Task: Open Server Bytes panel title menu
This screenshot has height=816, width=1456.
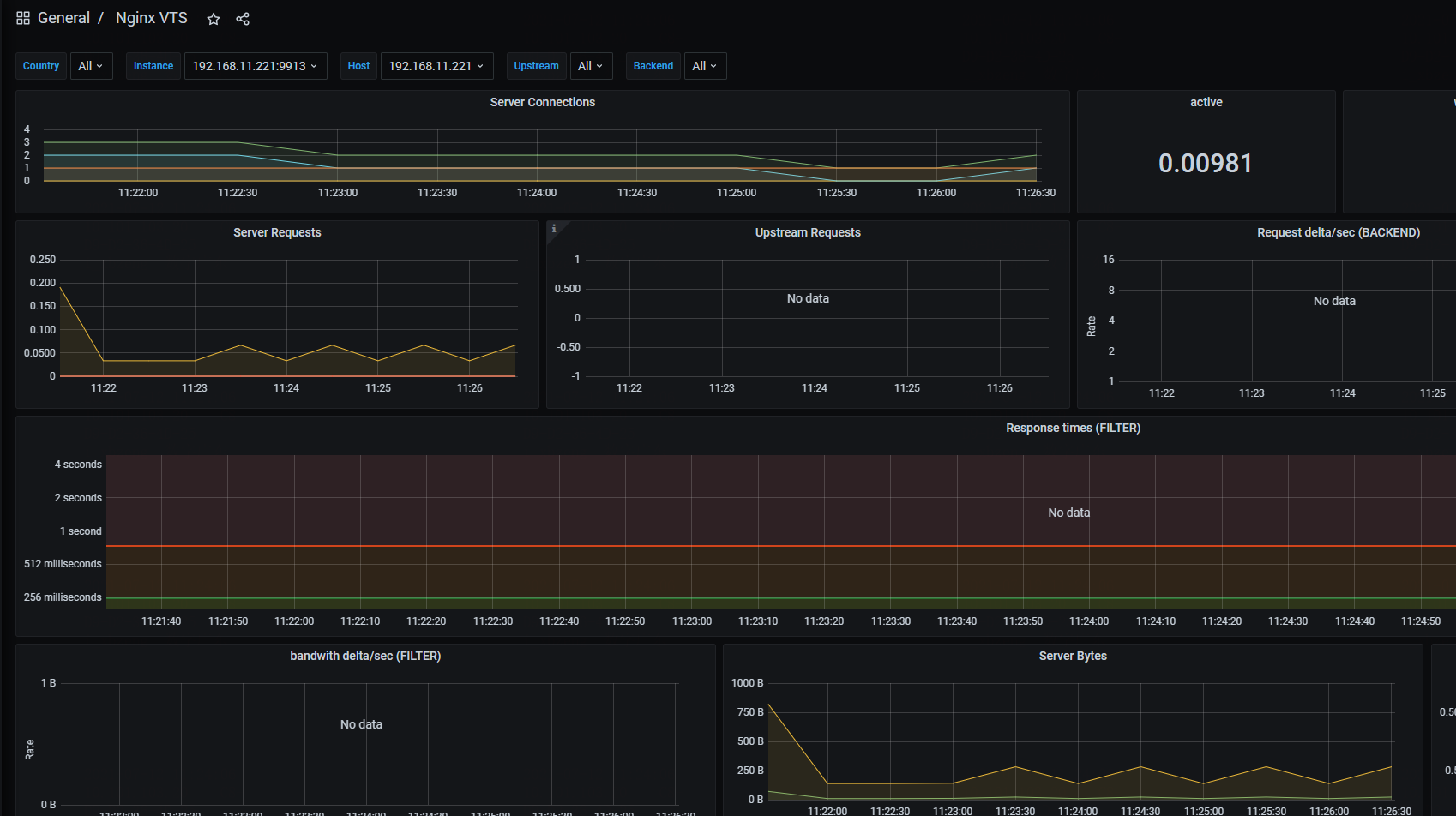Action: point(1073,656)
